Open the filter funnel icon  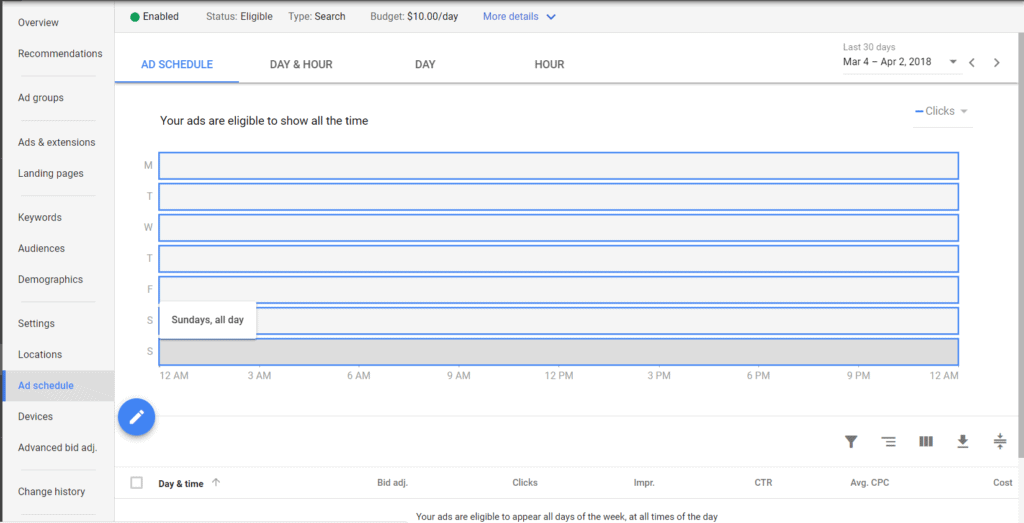click(x=851, y=442)
